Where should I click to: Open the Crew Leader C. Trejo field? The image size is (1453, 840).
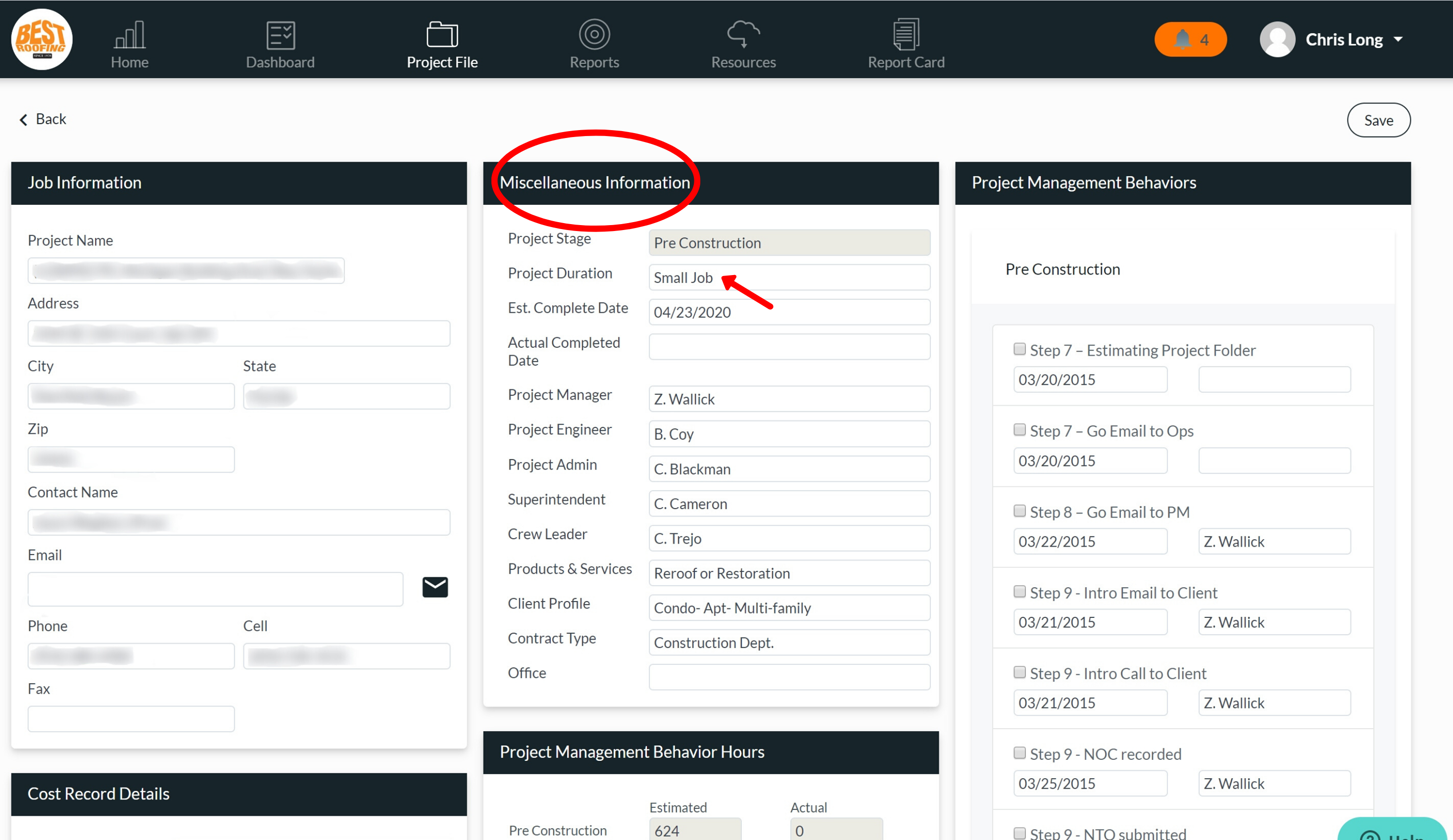click(x=789, y=538)
